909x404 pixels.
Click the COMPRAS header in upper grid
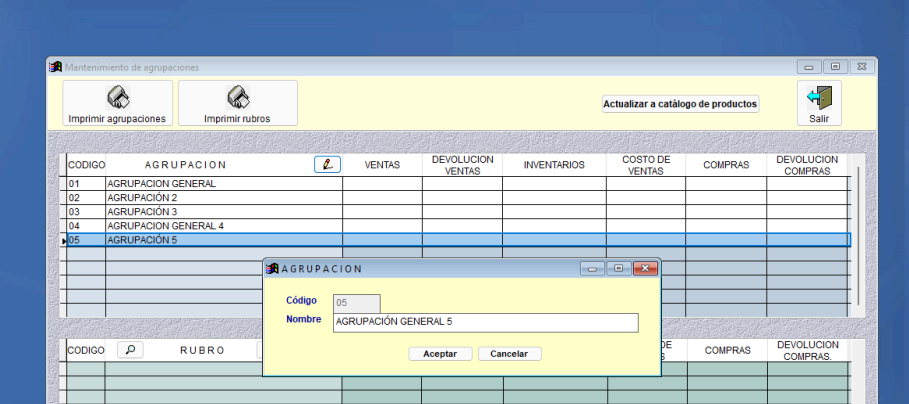tap(726, 165)
